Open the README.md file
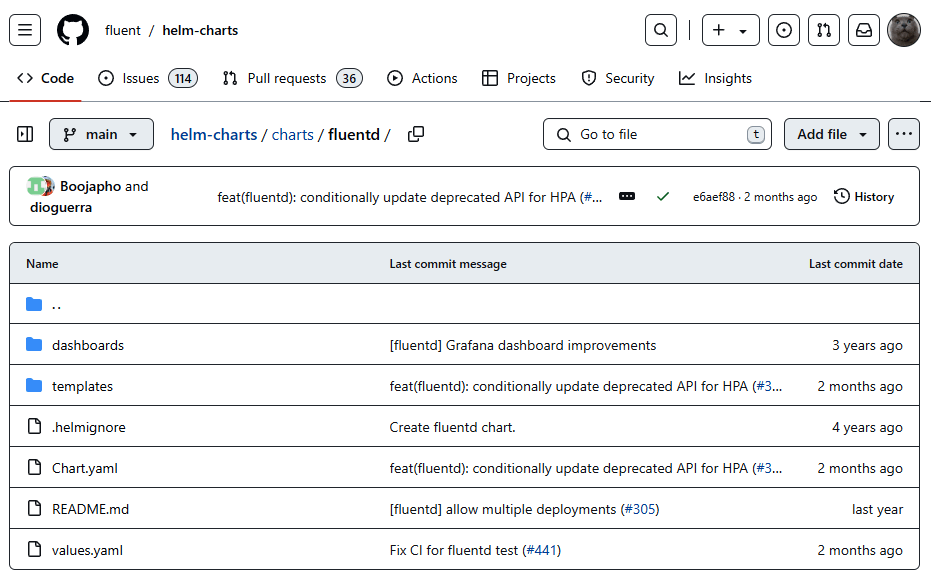 click(90, 509)
